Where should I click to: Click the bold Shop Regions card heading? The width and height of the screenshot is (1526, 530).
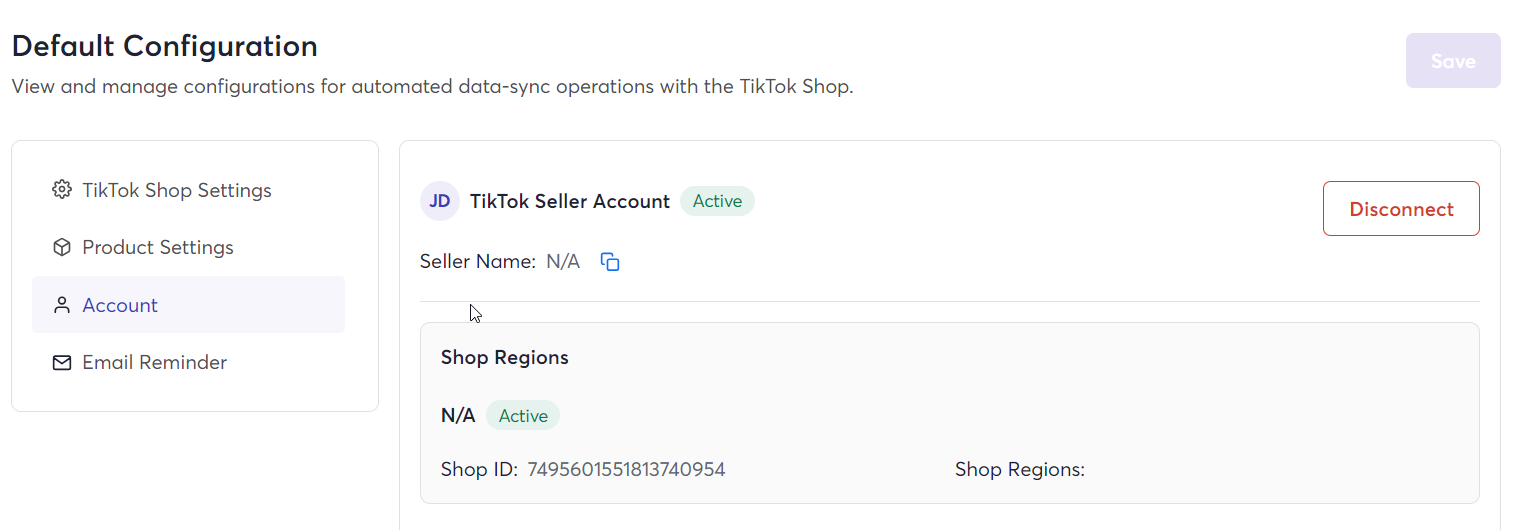505,357
